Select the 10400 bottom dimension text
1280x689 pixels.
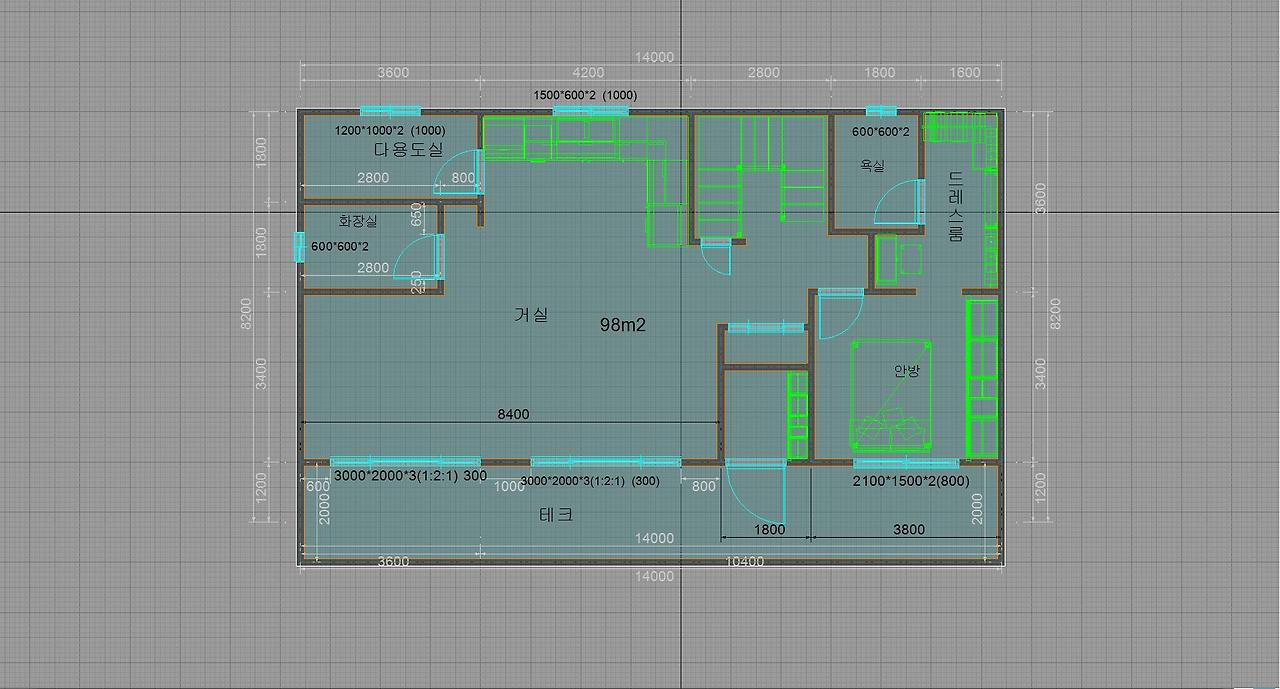click(744, 561)
